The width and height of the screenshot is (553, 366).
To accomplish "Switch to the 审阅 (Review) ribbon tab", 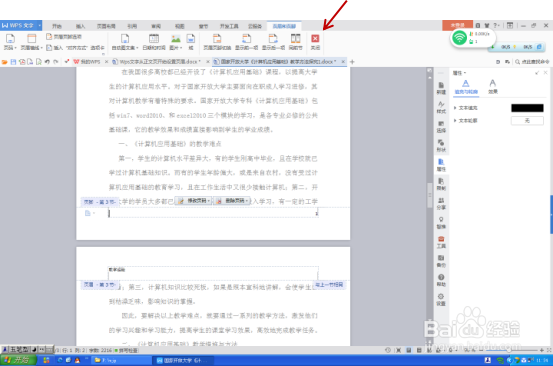I will pos(156,26).
